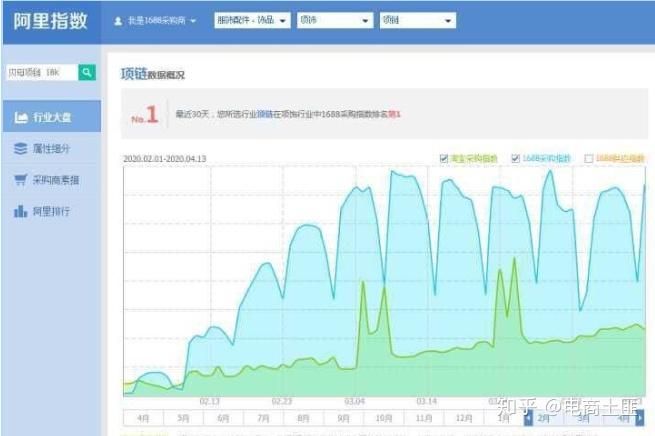Click the search keyword input field
Viewport: 655px width, 436px height.
tap(42, 72)
